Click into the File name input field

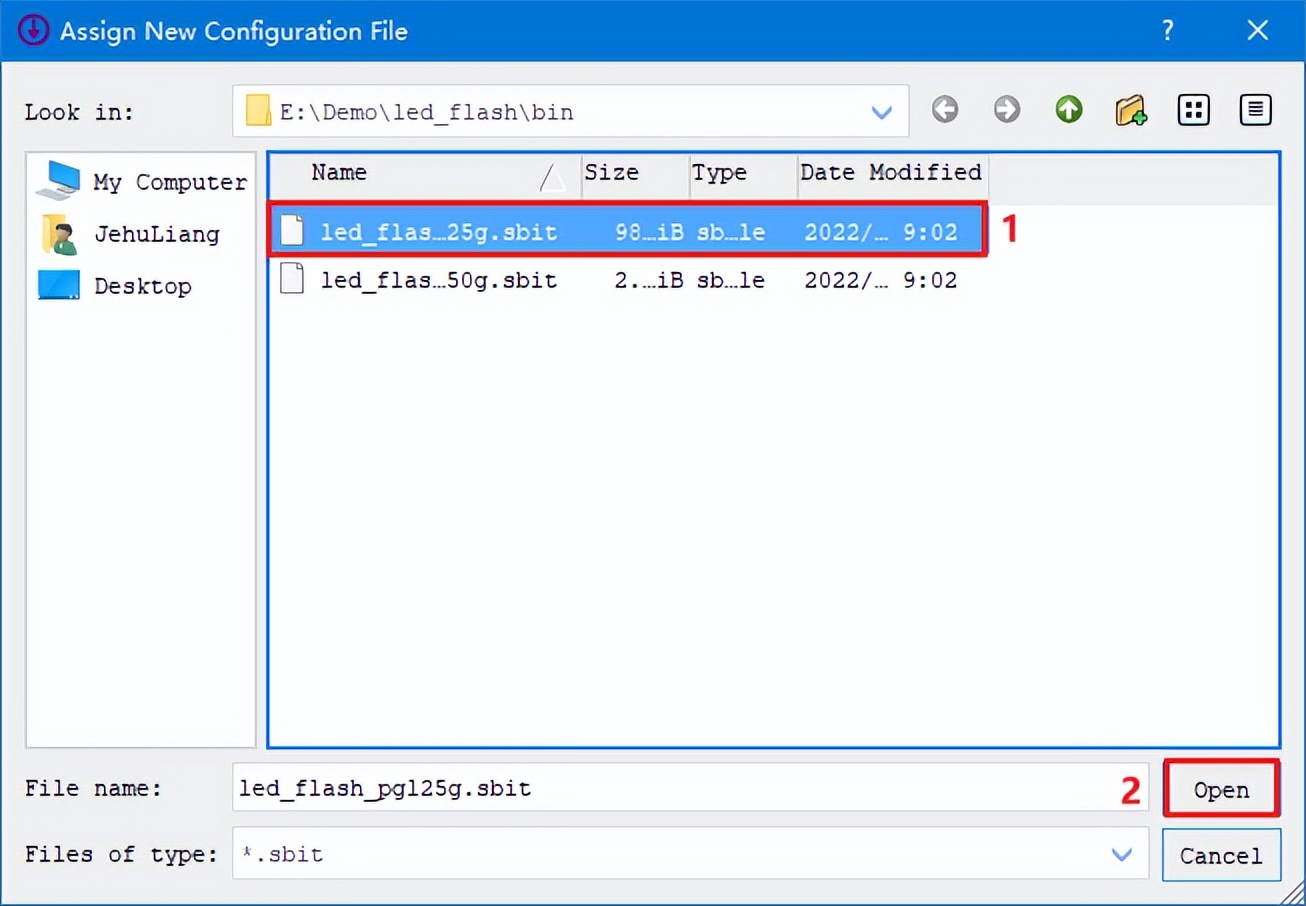point(690,788)
